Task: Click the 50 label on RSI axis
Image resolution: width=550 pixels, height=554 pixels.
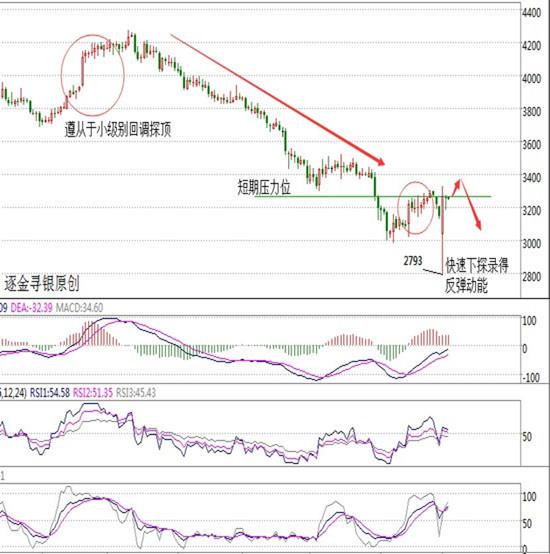Action: pos(527,437)
